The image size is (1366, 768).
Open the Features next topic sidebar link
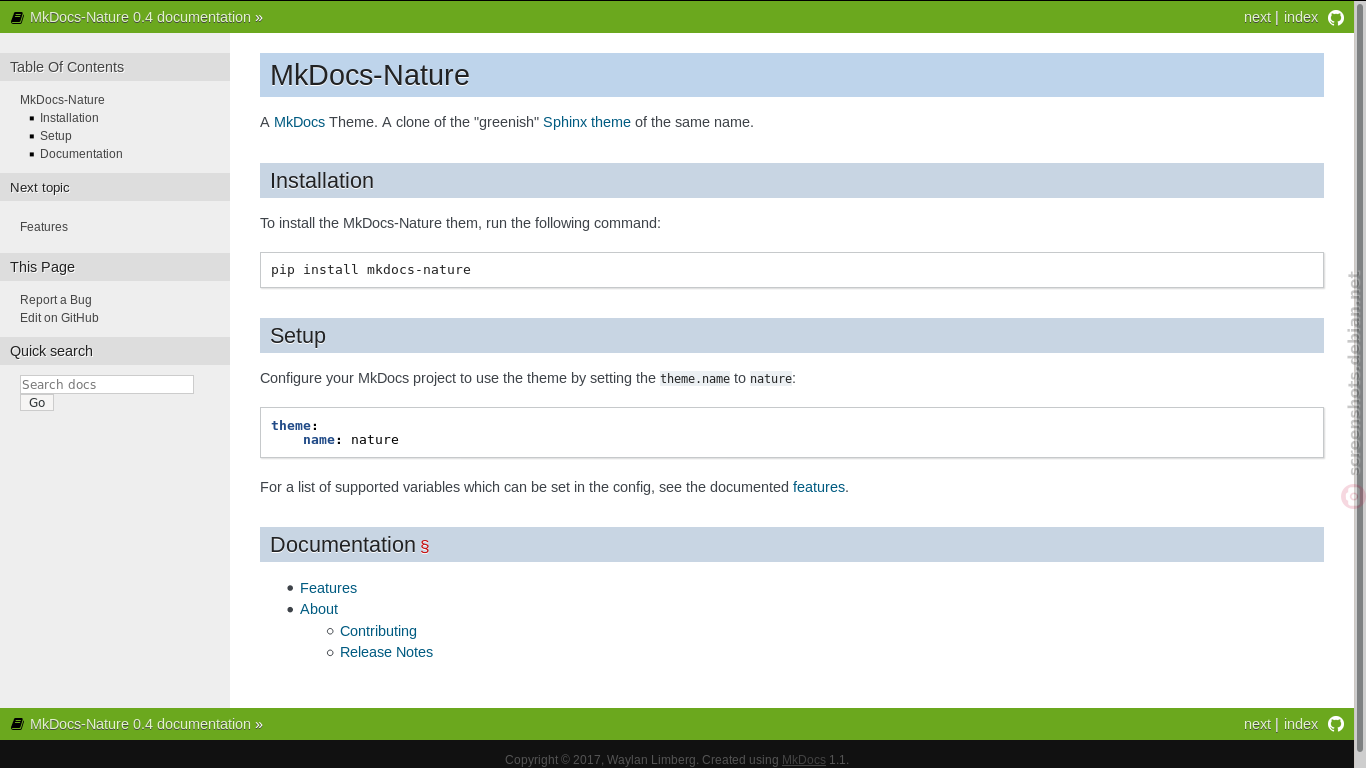point(44,227)
